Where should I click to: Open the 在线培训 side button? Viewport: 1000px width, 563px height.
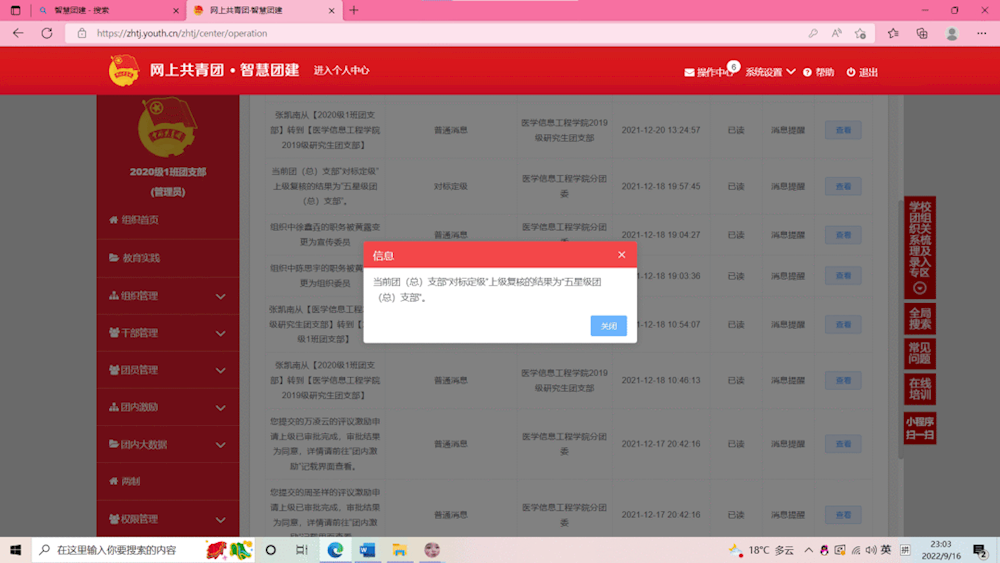[920, 389]
